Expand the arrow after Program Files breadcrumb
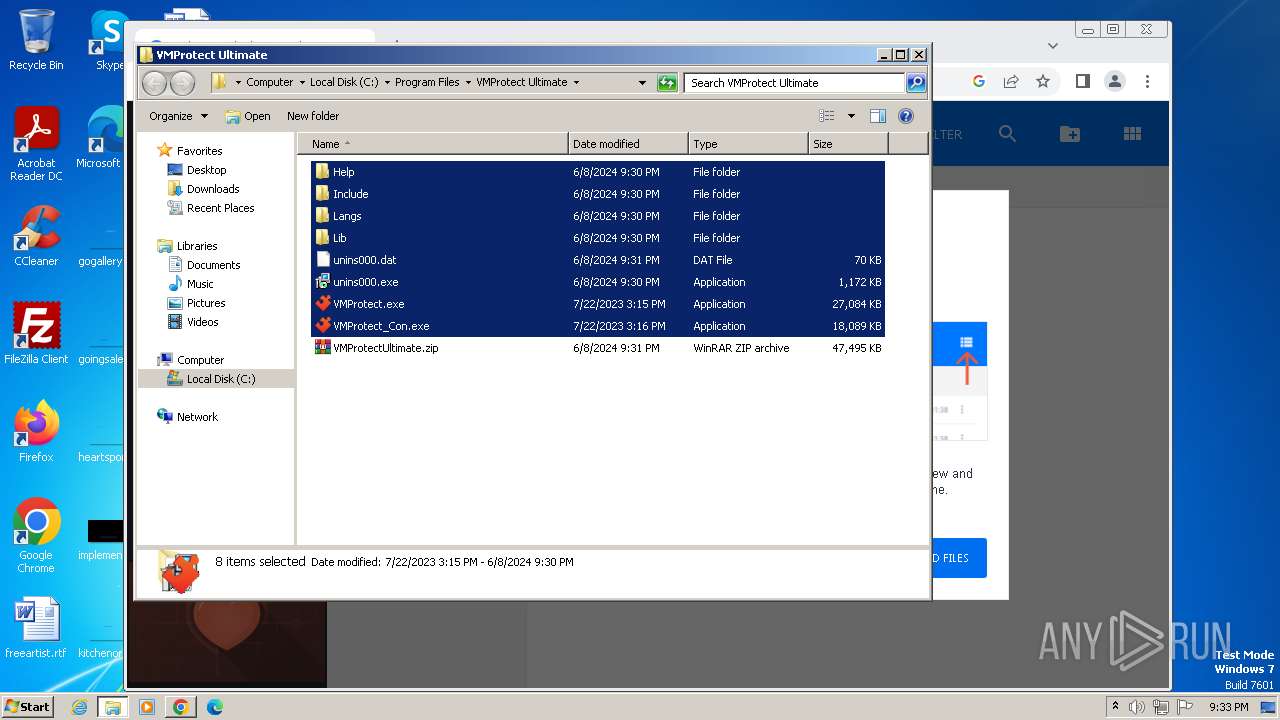 point(468,83)
